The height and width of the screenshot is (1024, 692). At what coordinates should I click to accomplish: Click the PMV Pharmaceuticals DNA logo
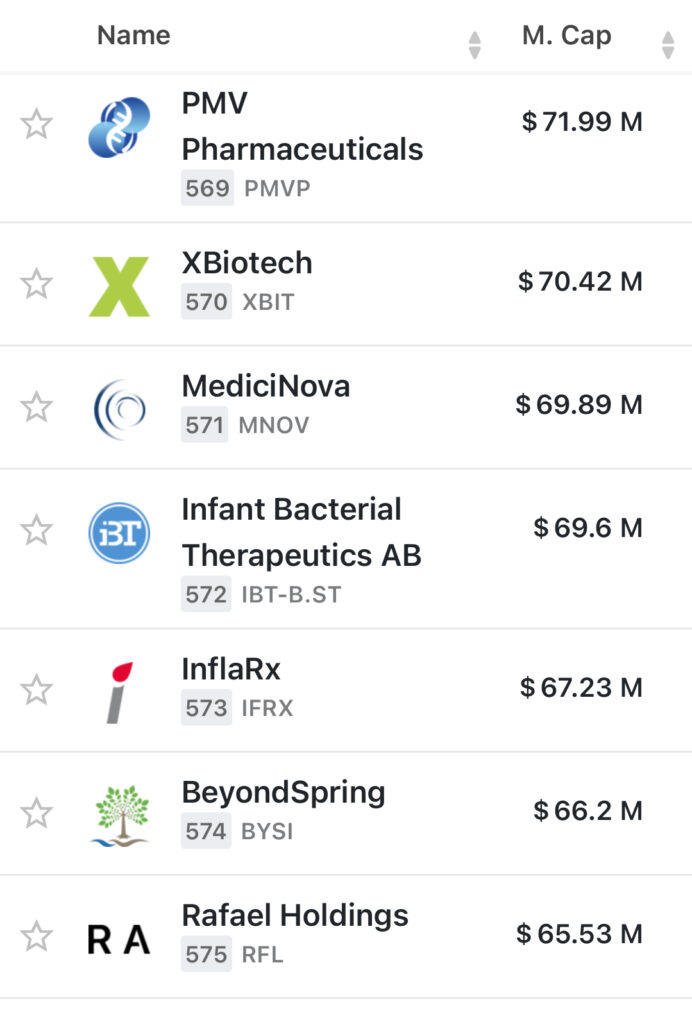coord(119,127)
